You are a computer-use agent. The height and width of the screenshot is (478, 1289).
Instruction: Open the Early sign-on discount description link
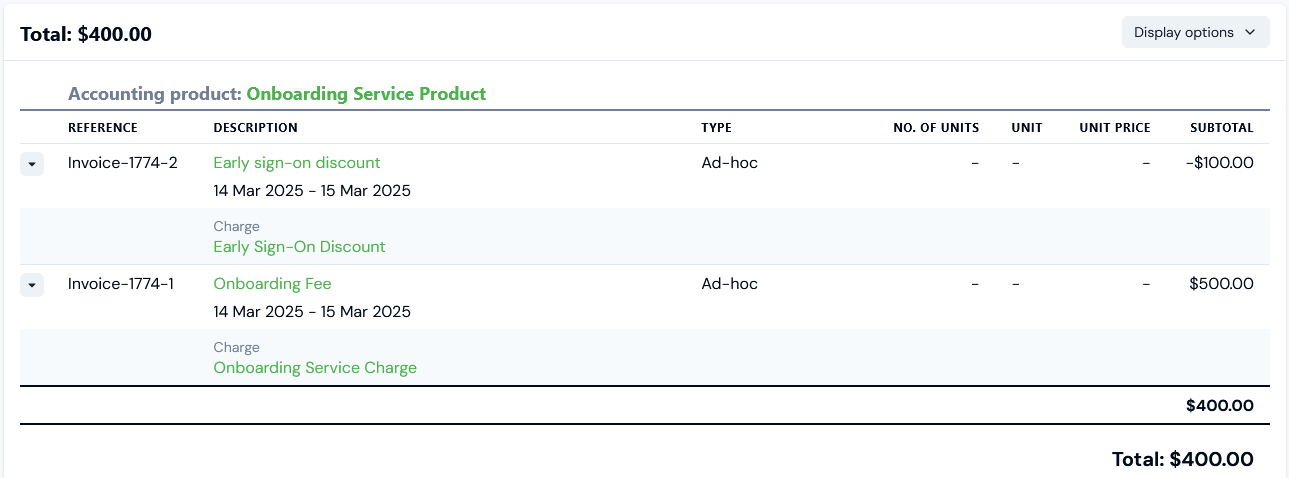pyautogui.click(x=297, y=163)
